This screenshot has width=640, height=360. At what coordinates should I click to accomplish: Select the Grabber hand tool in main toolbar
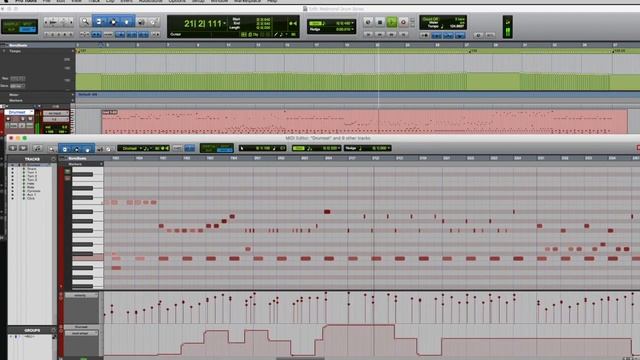tap(127, 22)
